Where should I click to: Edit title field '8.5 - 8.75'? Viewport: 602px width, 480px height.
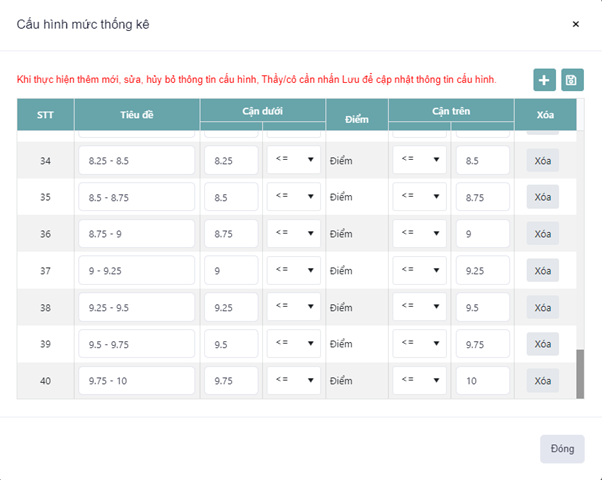pyautogui.click(x=135, y=197)
